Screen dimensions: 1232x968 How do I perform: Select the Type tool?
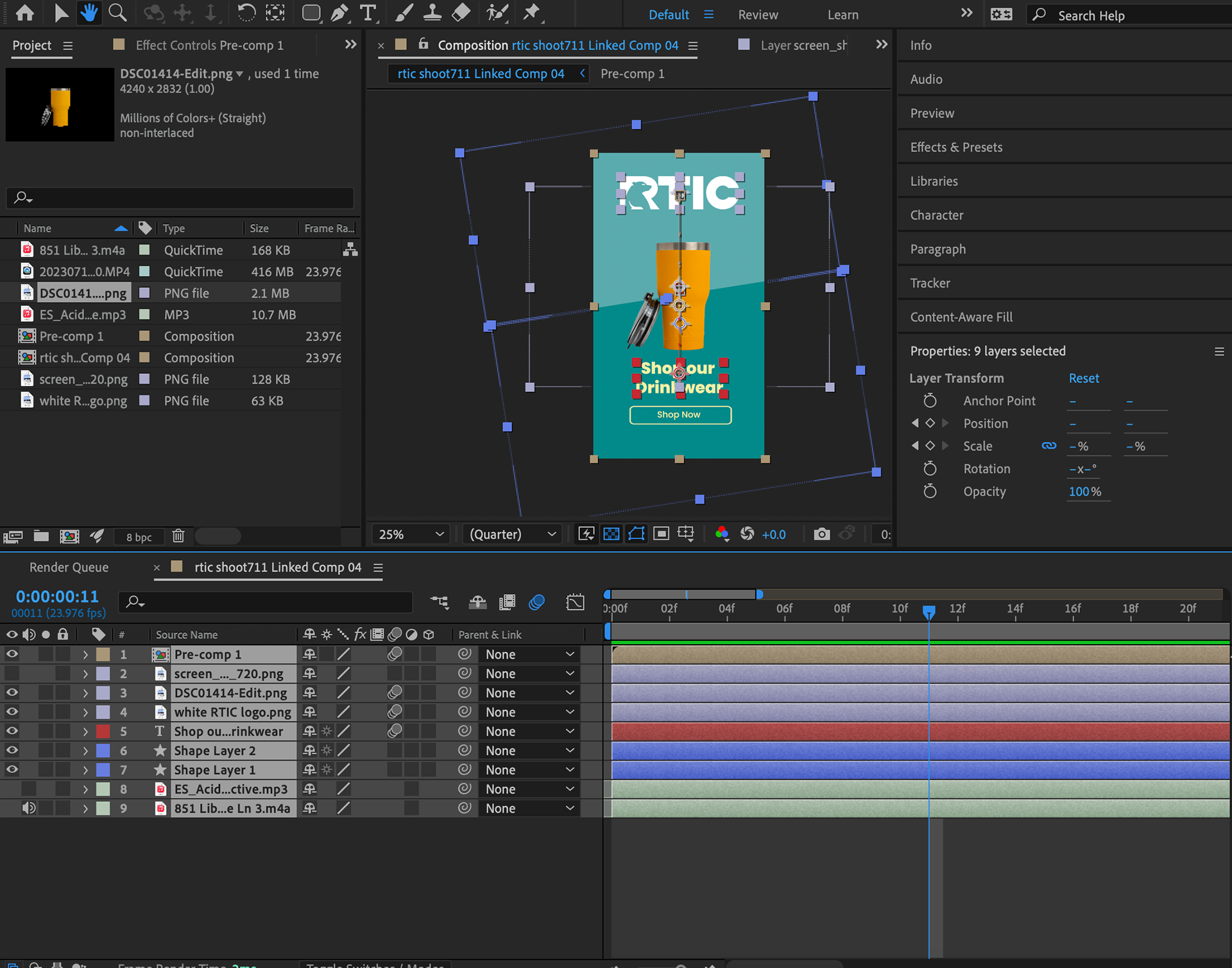(368, 13)
